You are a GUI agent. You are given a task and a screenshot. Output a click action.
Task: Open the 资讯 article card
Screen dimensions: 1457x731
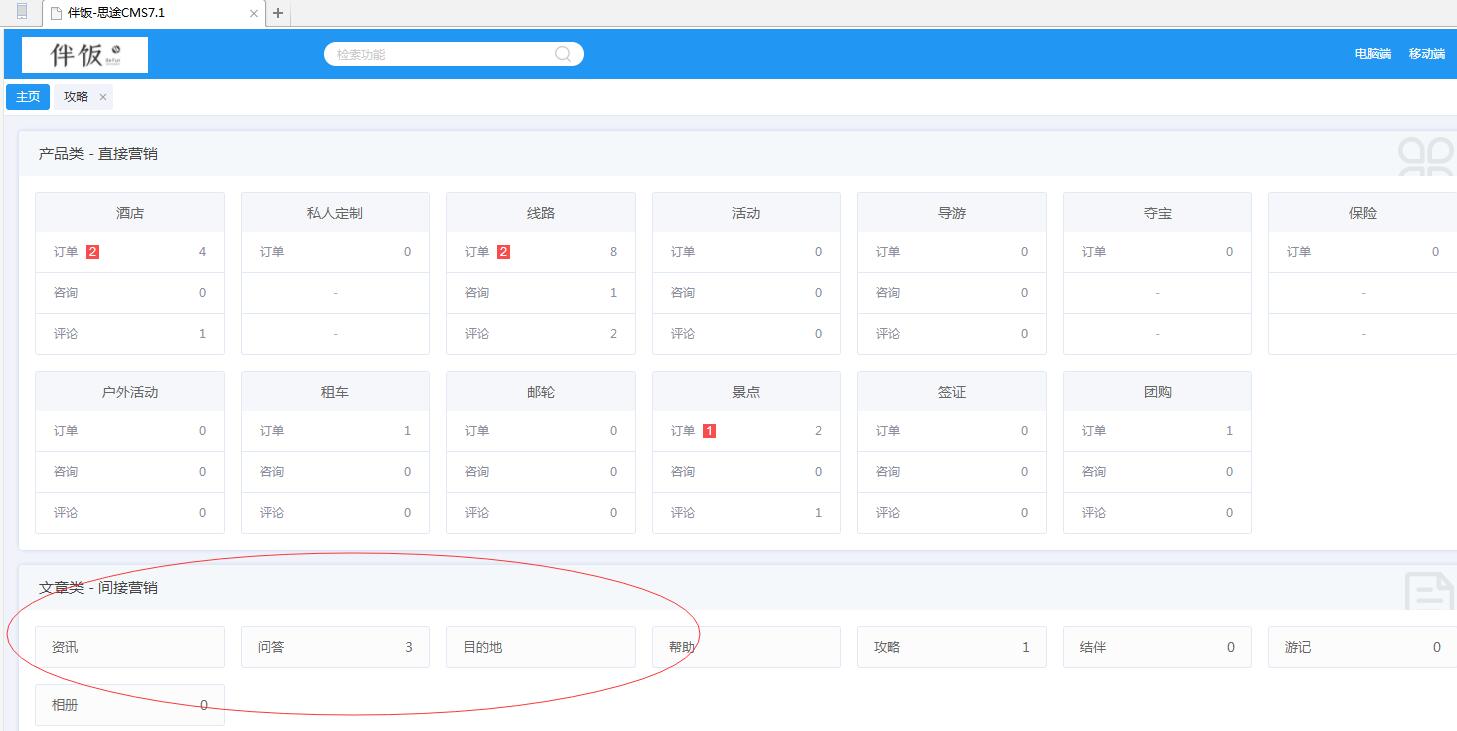(129, 647)
